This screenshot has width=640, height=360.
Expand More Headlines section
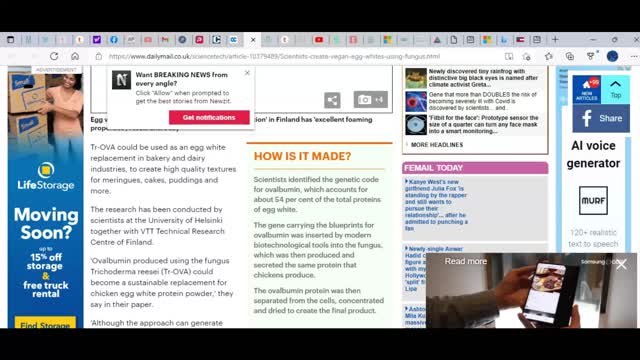pyautogui.click(x=437, y=145)
